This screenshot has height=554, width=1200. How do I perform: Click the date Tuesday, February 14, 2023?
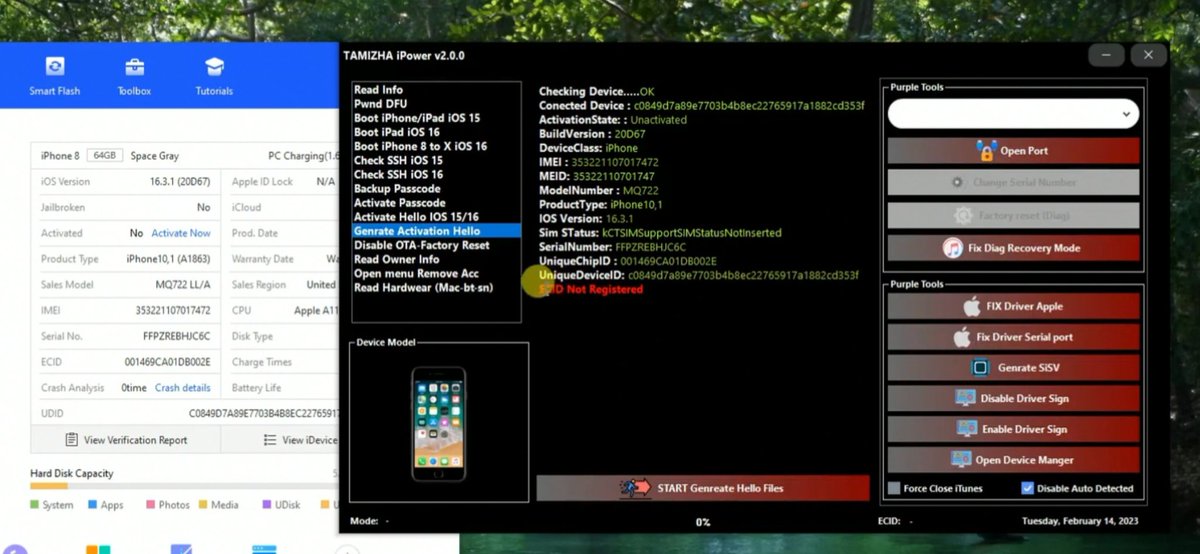[x=1080, y=521]
